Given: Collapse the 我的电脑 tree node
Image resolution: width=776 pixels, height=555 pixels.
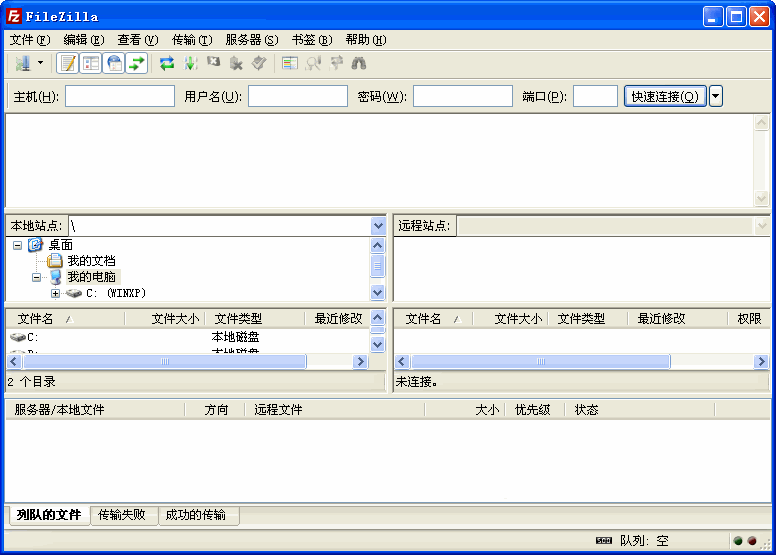Looking at the screenshot, I should click(37, 277).
